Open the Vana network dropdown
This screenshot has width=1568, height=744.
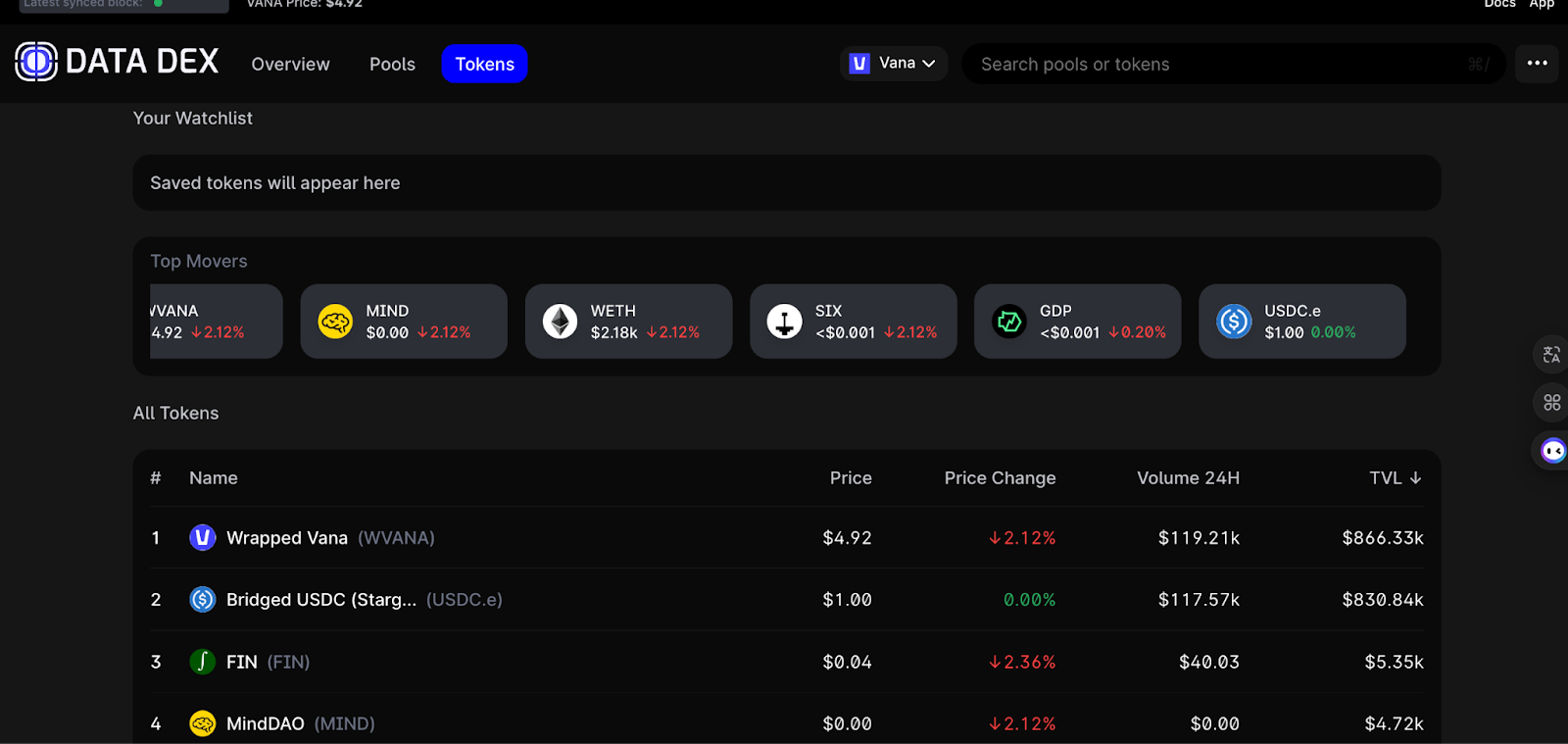coord(893,64)
